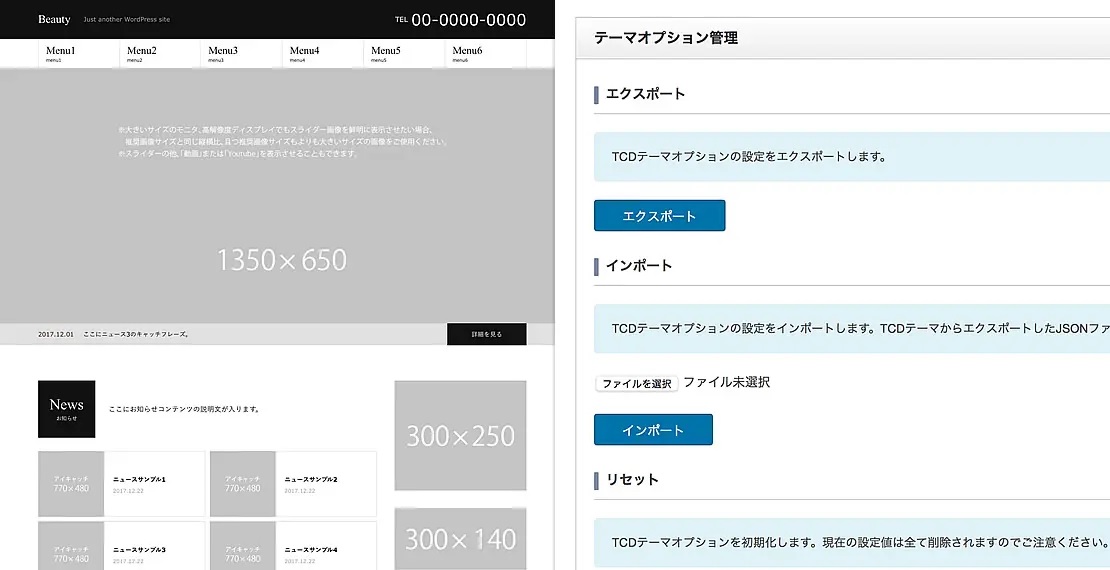Open Menu1 in the navigation bar
Viewport: 1110px width, 570px height.
click(x=61, y=53)
